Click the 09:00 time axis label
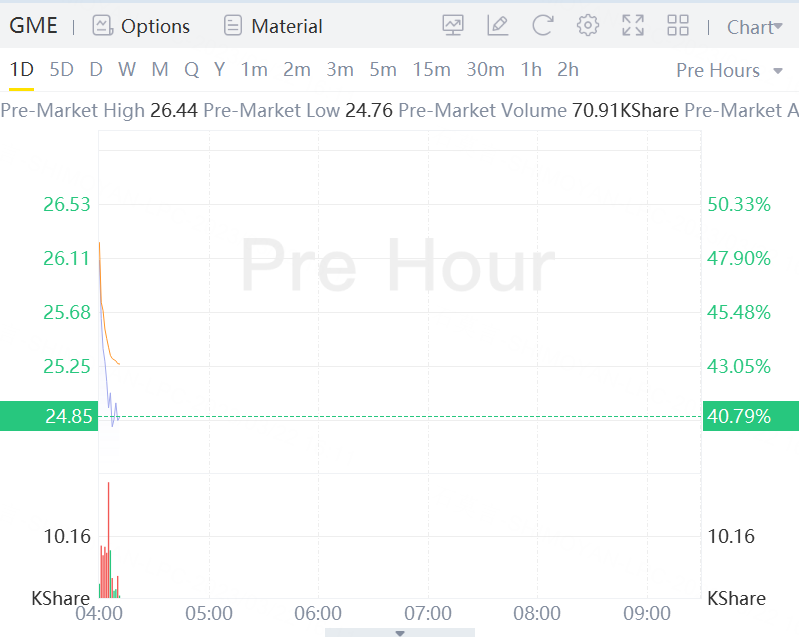The height and width of the screenshot is (637, 799). [647, 613]
